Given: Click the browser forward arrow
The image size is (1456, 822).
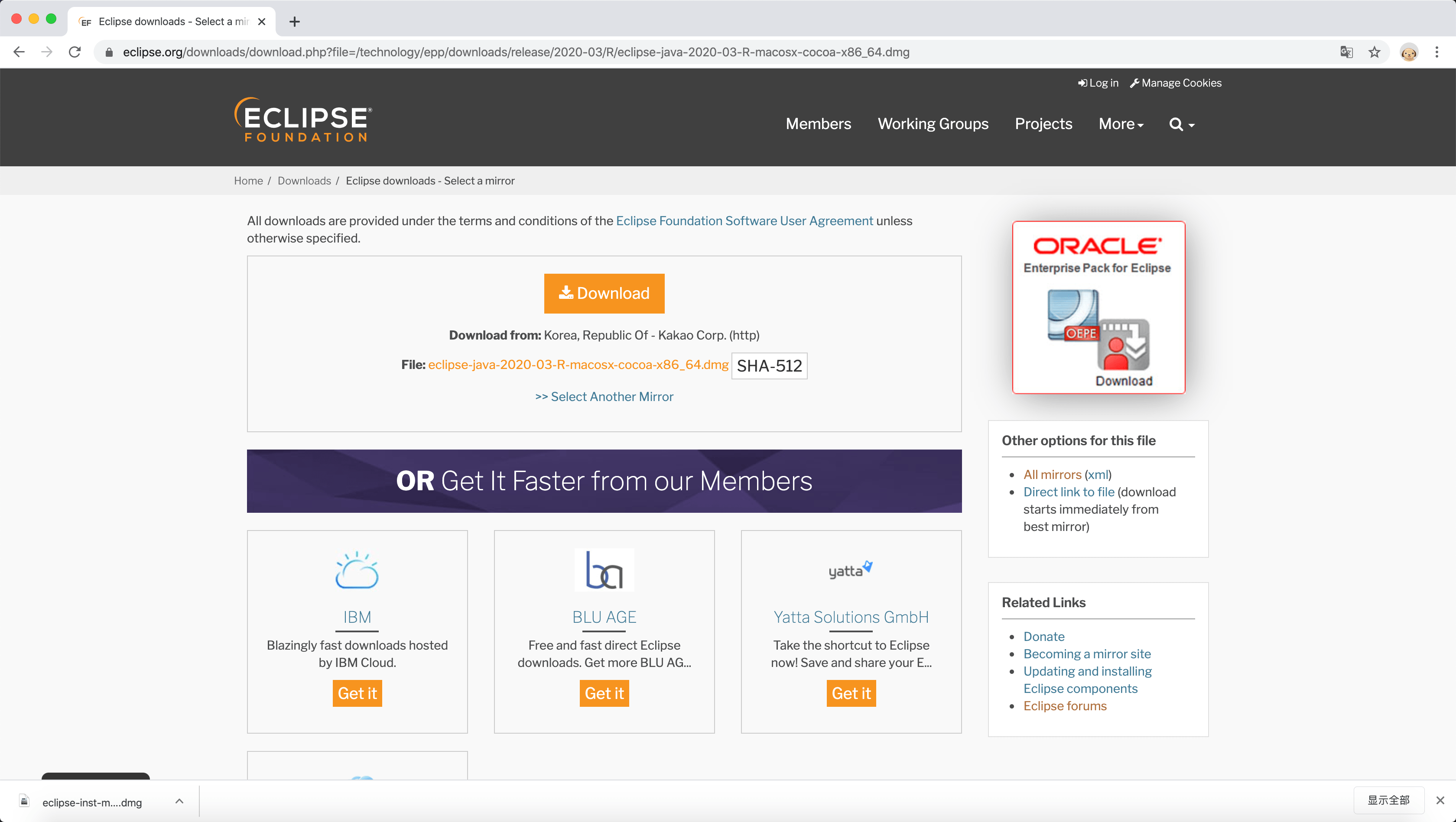Looking at the screenshot, I should (47, 52).
